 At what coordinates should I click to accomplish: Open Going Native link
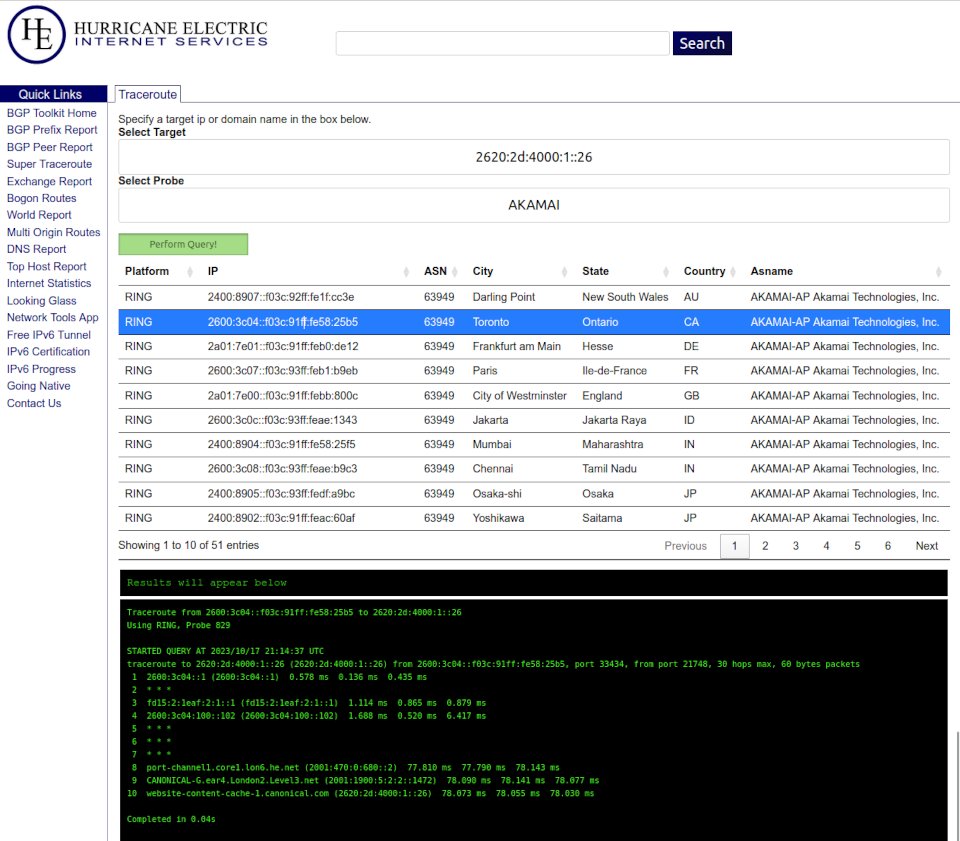(x=39, y=386)
